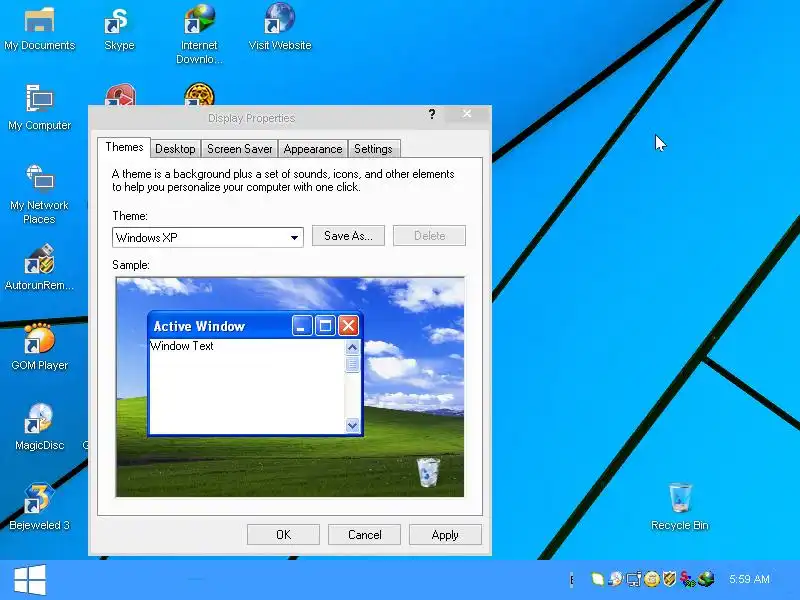Click the partially hidden red desktop icon
This screenshot has width=800, height=600.
point(120,94)
